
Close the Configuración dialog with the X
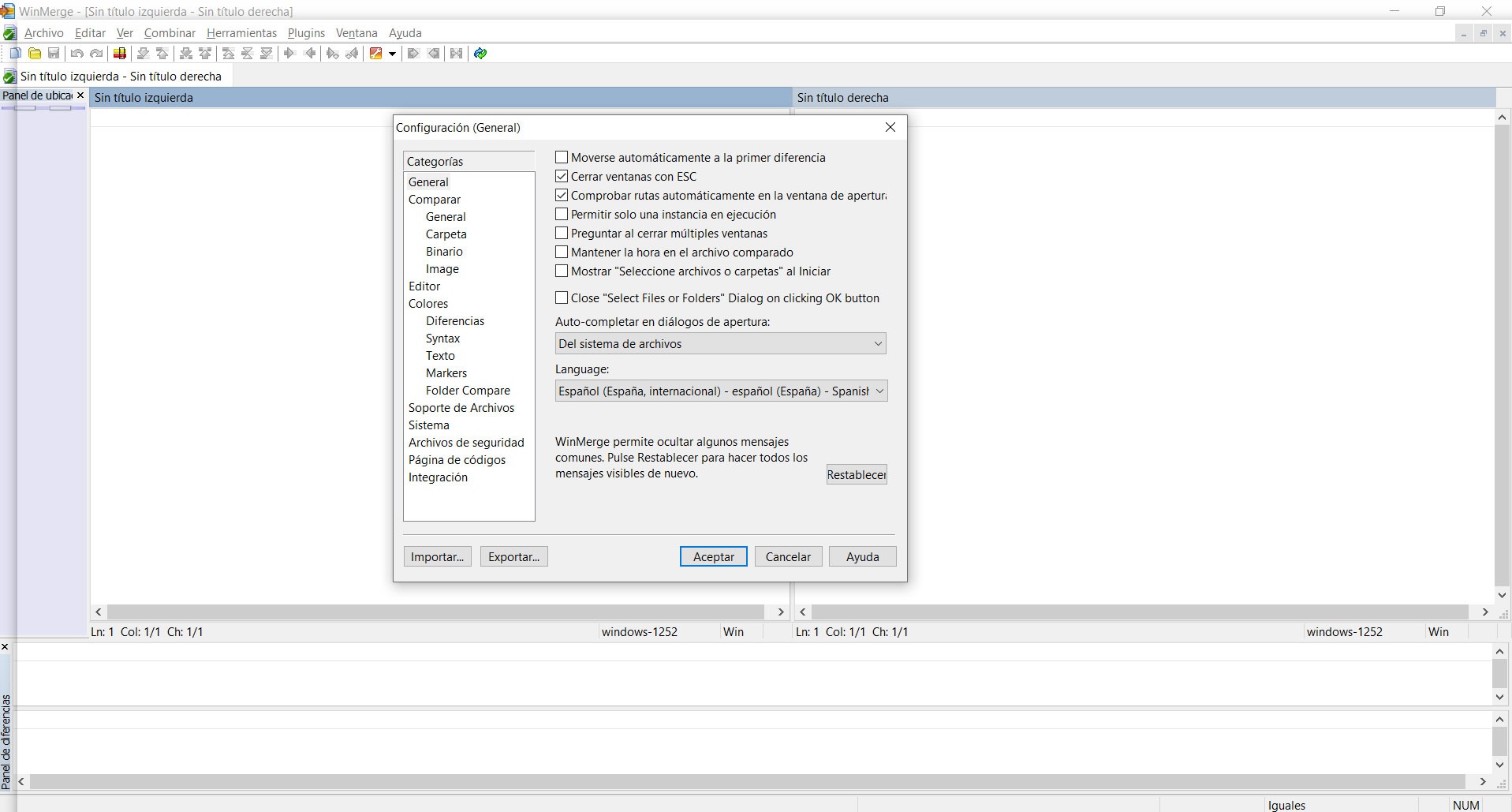(x=890, y=127)
